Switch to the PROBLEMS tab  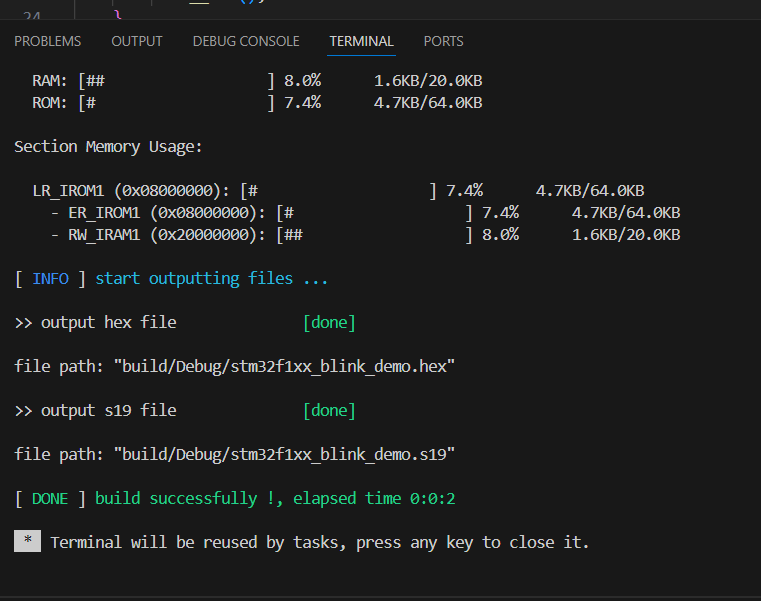point(48,42)
